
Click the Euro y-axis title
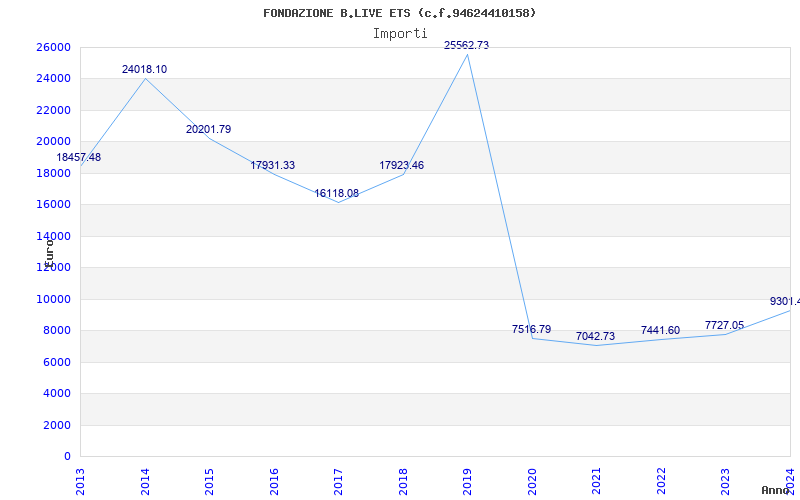click(48, 253)
